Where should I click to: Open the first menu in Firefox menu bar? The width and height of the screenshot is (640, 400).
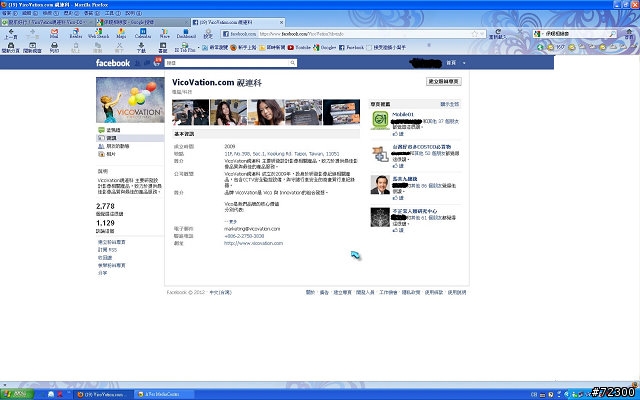[10, 13]
